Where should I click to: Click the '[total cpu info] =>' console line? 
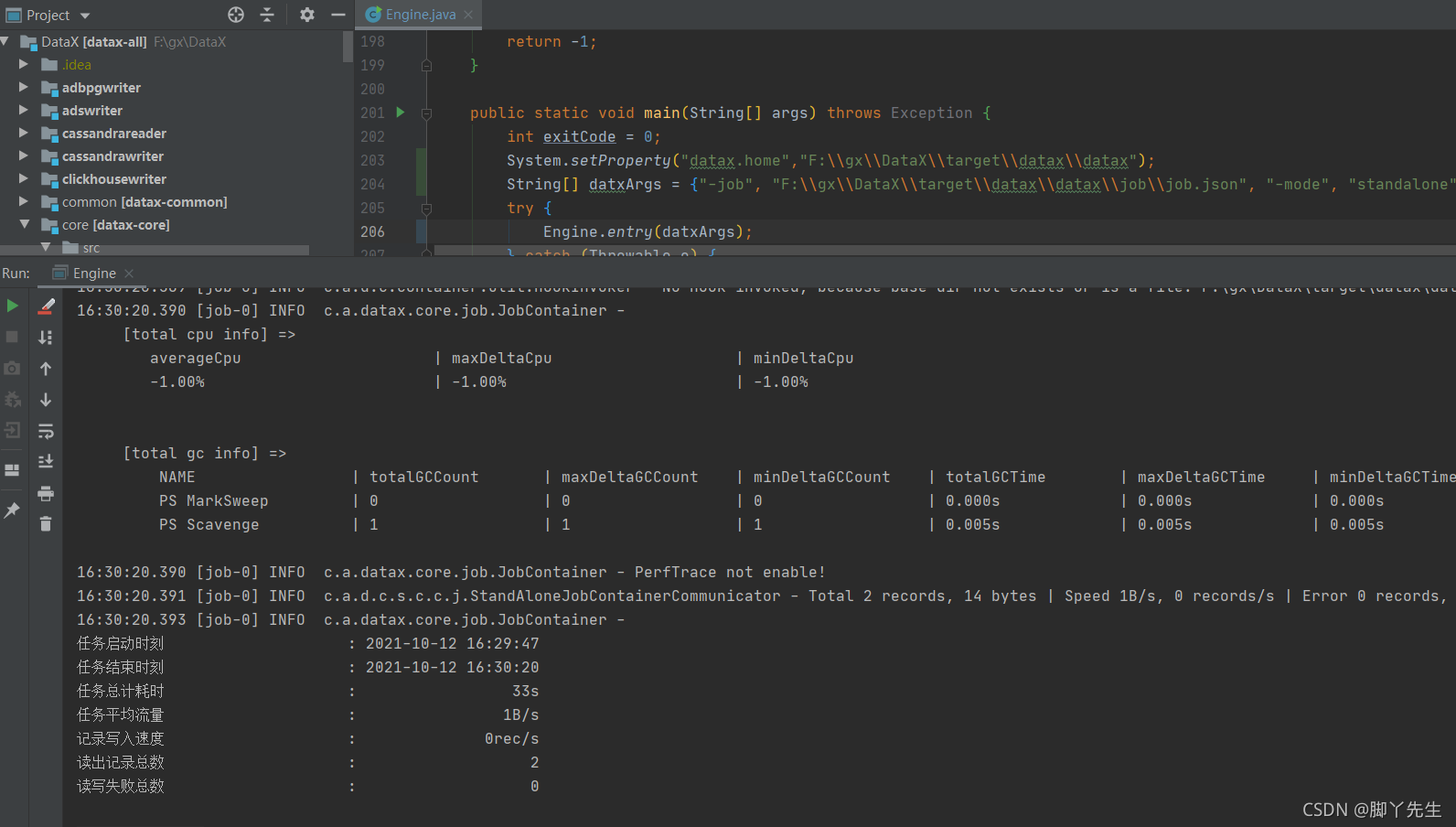tap(209, 334)
